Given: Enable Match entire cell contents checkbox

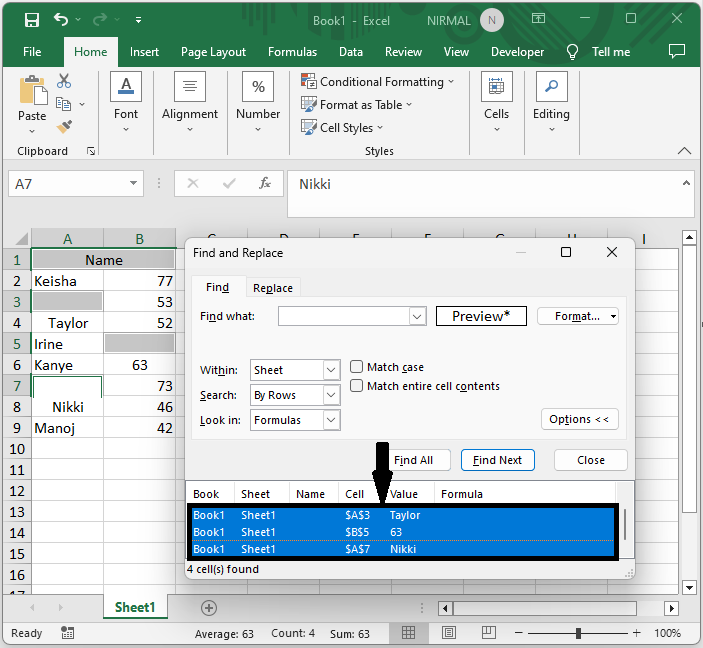Looking at the screenshot, I should (x=357, y=386).
